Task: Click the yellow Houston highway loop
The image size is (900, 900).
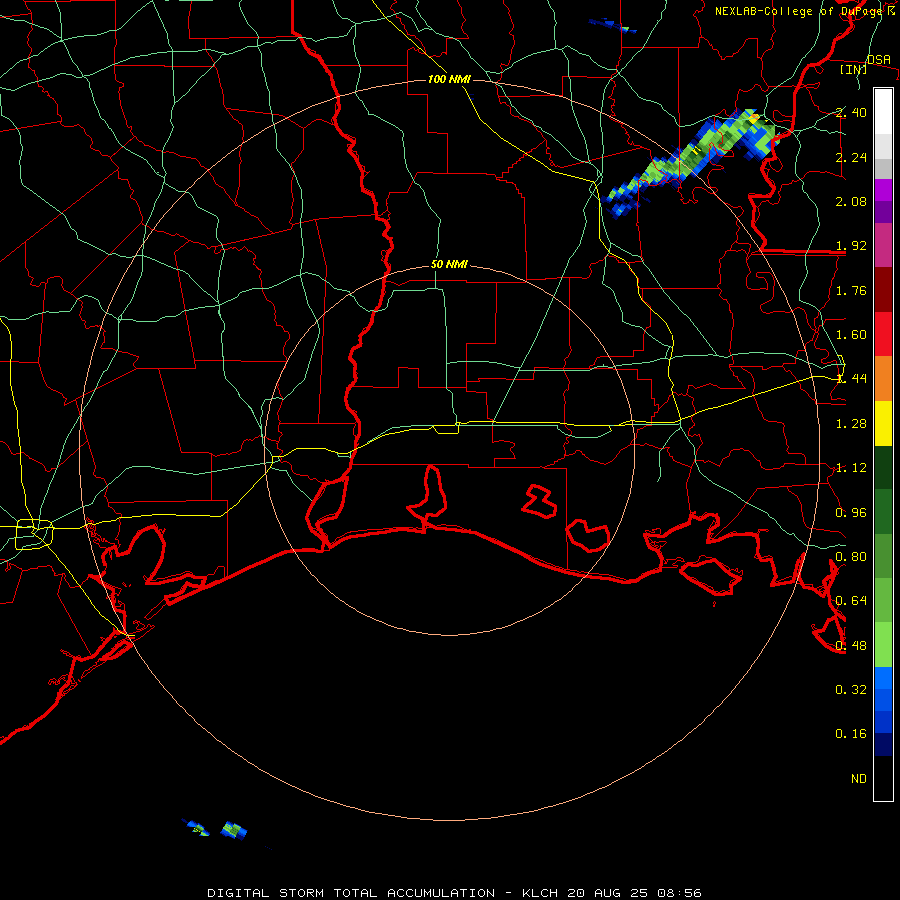Action: click(x=34, y=534)
